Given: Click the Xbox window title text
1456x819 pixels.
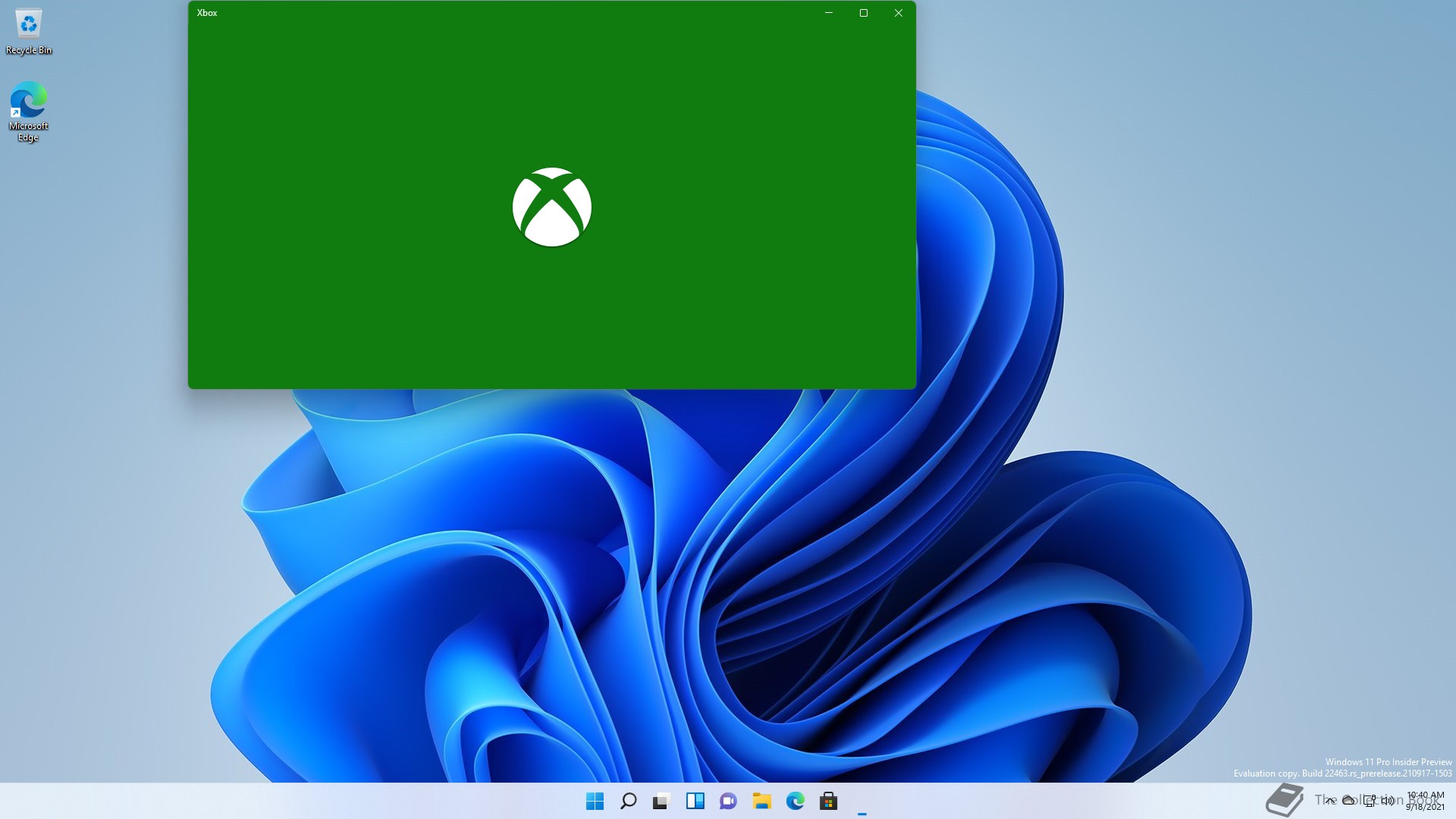Looking at the screenshot, I should pos(207,13).
